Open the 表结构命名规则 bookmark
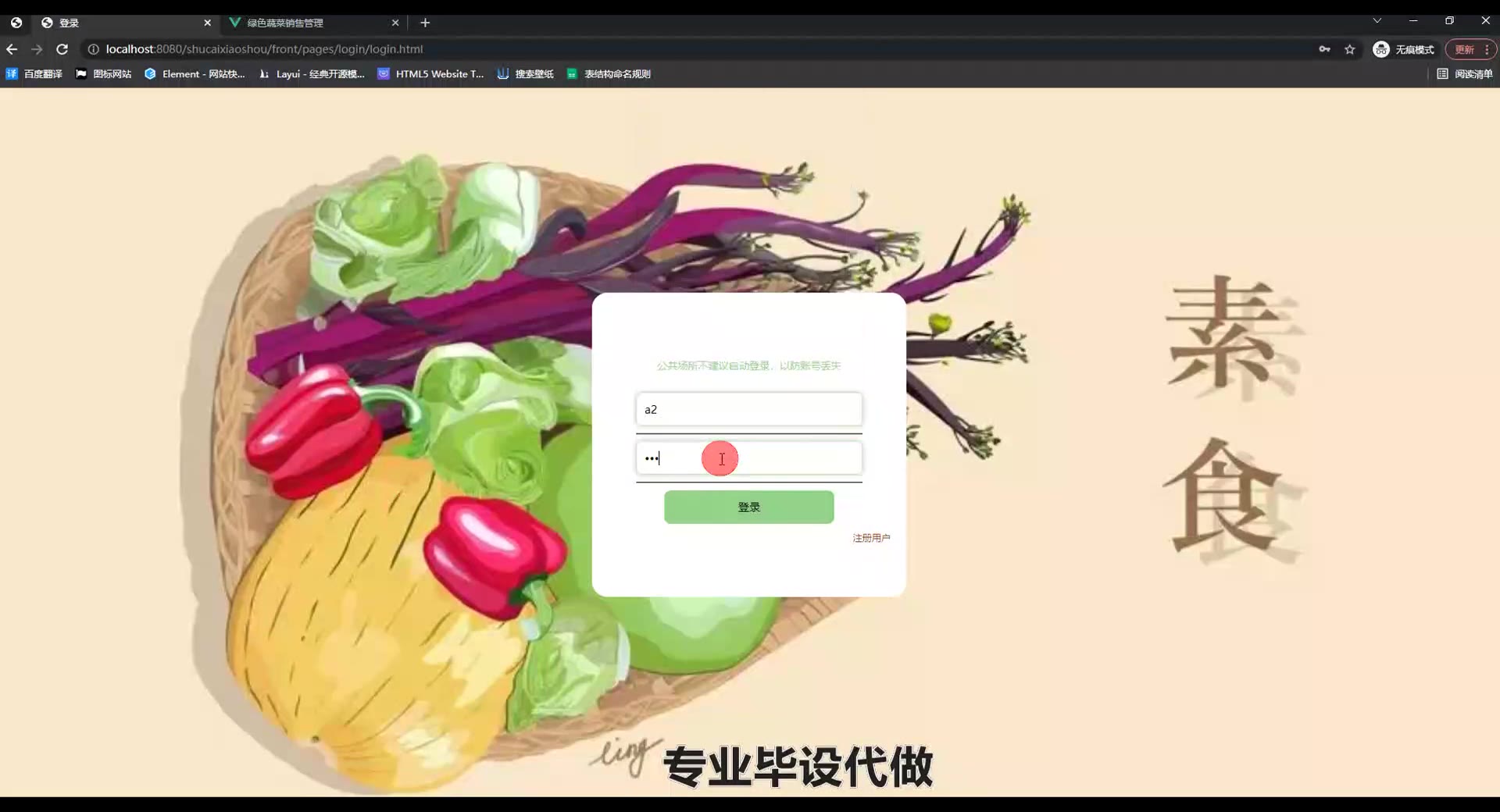 [609, 73]
